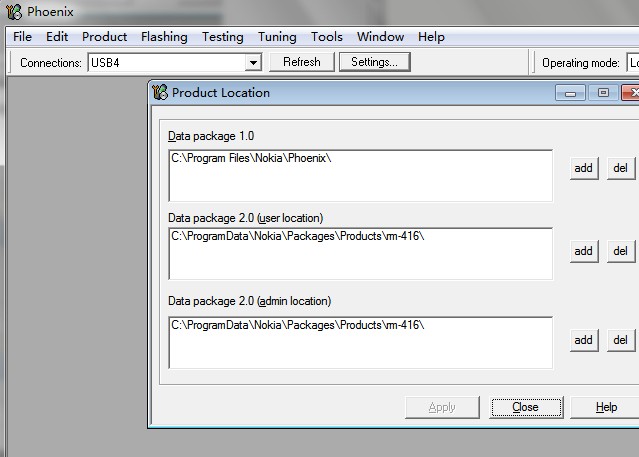Click the Data package 1.0 label

(211, 136)
